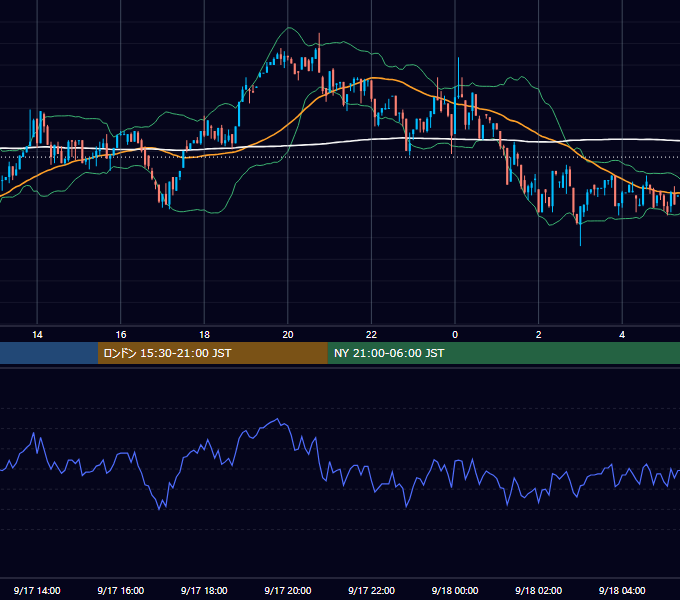Click the 9/17 22:00 date label

tap(372, 590)
